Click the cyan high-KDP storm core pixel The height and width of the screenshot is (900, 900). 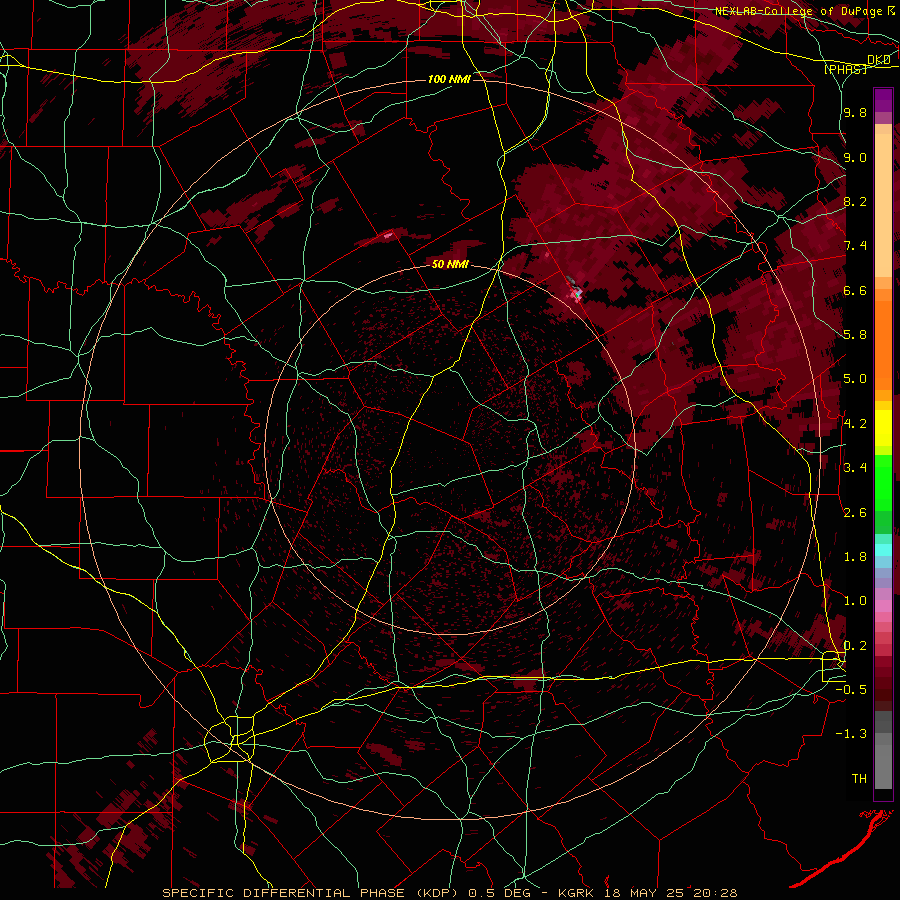pos(577,294)
